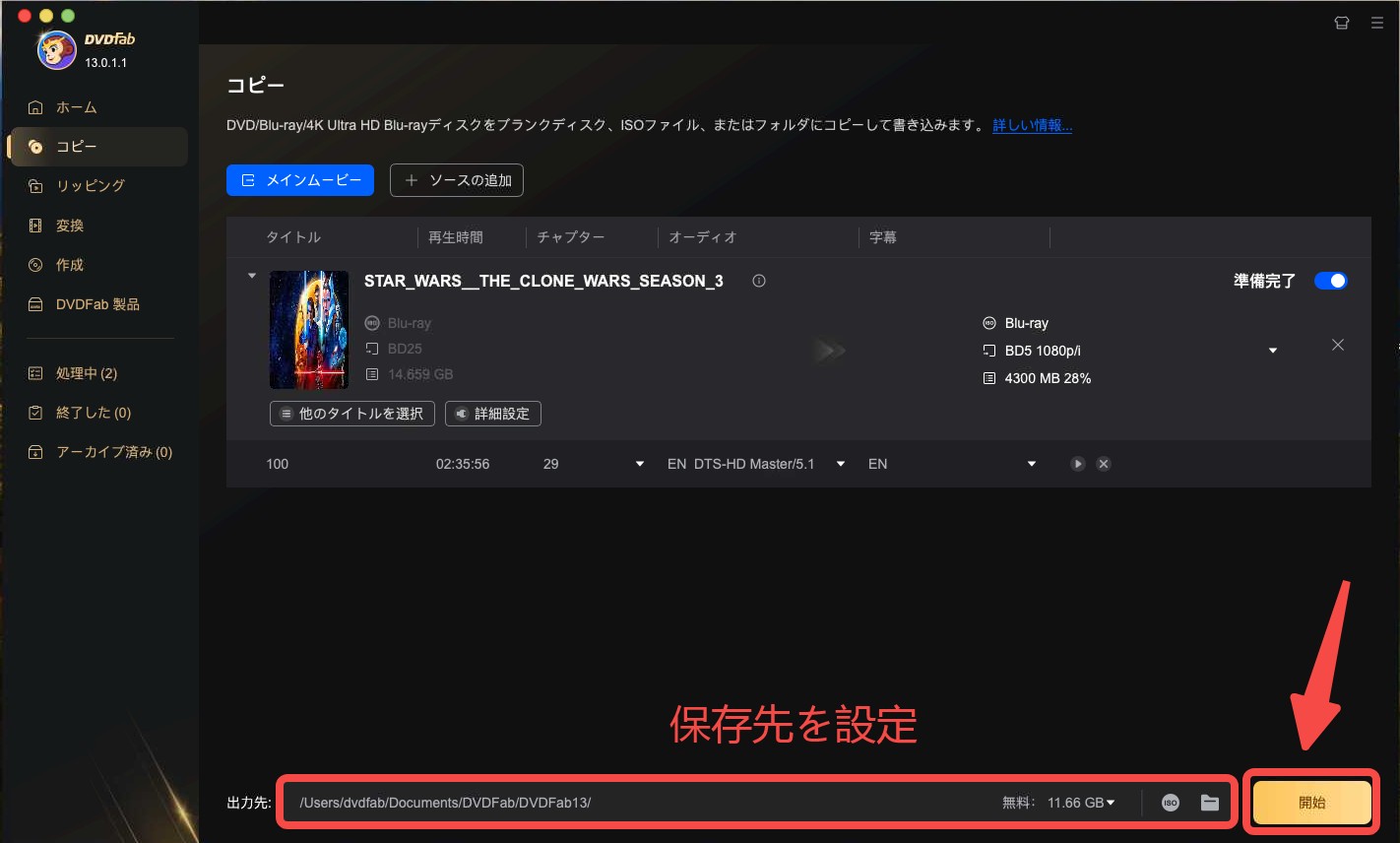This screenshot has width=1400, height=843.
Task: Click the 02:35:56 duration value
Action: pos(463,464)
